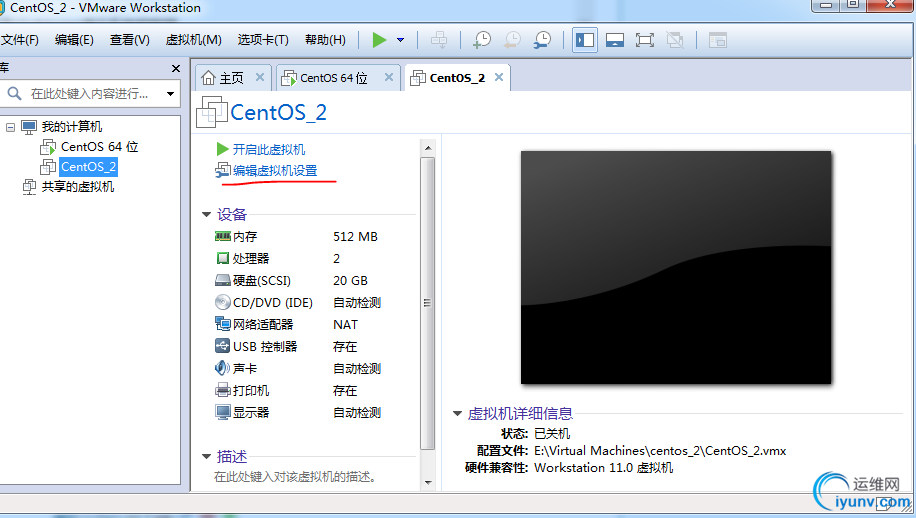
Task: Select 我的计算机 in the library tree
Action: coord(72,127)
